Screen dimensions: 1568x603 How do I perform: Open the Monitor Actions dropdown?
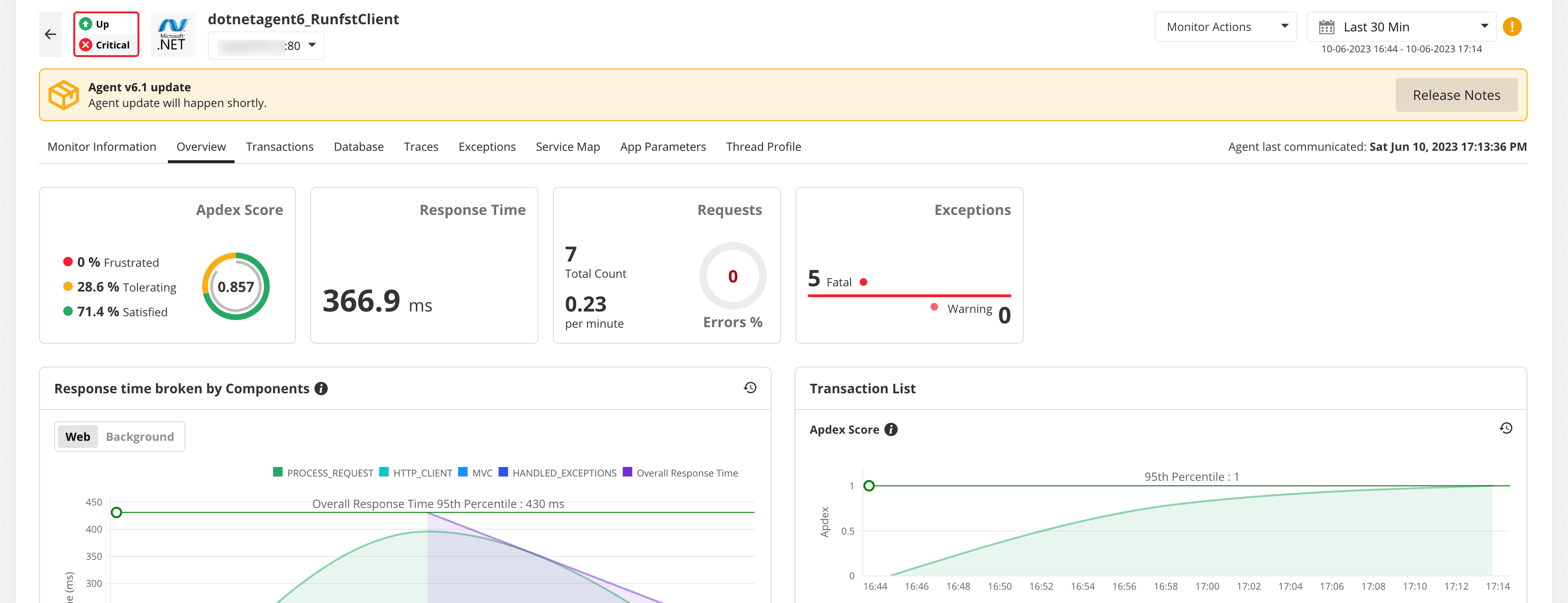pyautogui.click(x=1225, y=27)
